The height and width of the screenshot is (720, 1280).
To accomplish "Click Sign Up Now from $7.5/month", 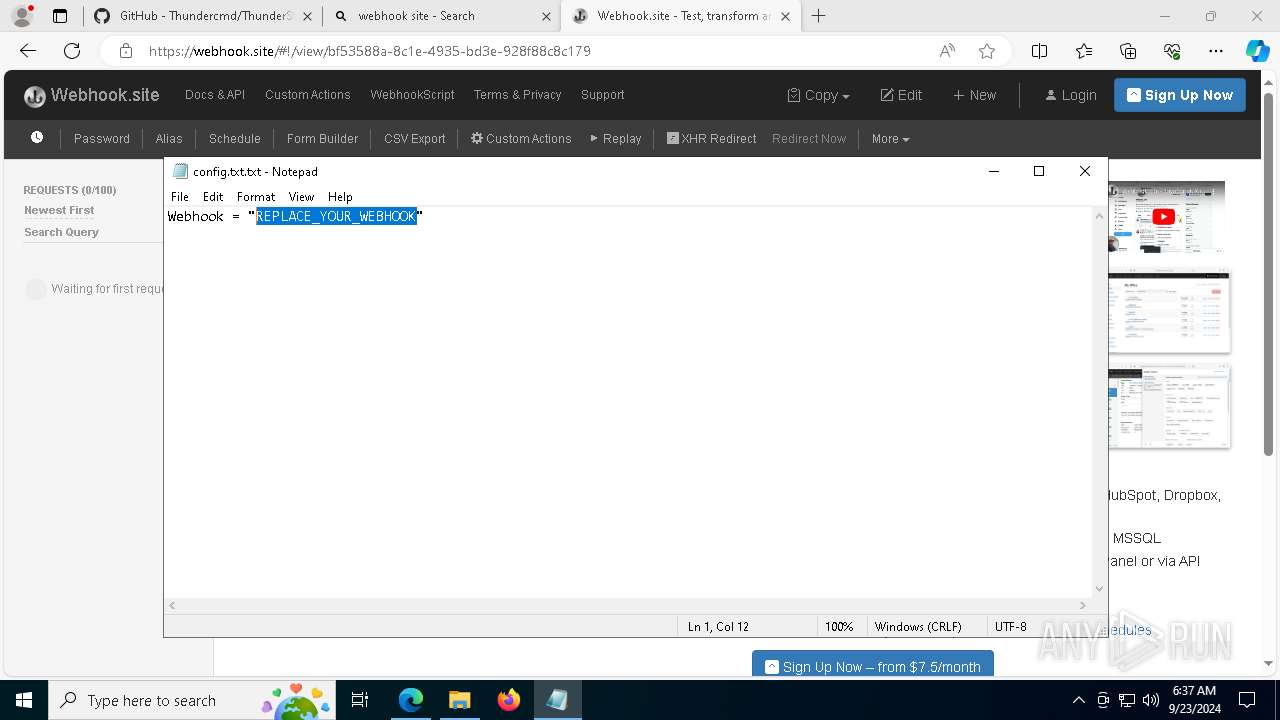I will [873, 666].
